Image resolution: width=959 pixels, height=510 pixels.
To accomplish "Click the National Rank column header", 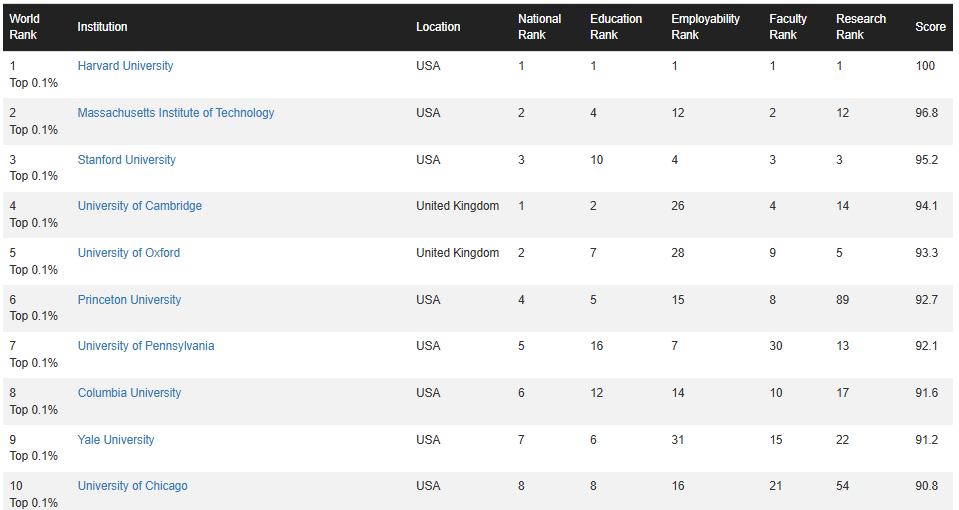I will coord(539,27).
